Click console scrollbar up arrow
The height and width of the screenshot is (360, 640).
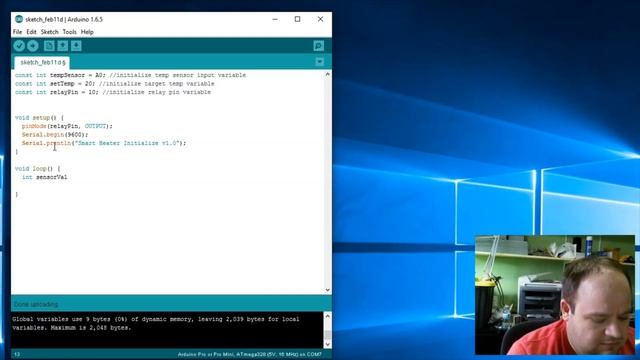click(x=327, y=316)
